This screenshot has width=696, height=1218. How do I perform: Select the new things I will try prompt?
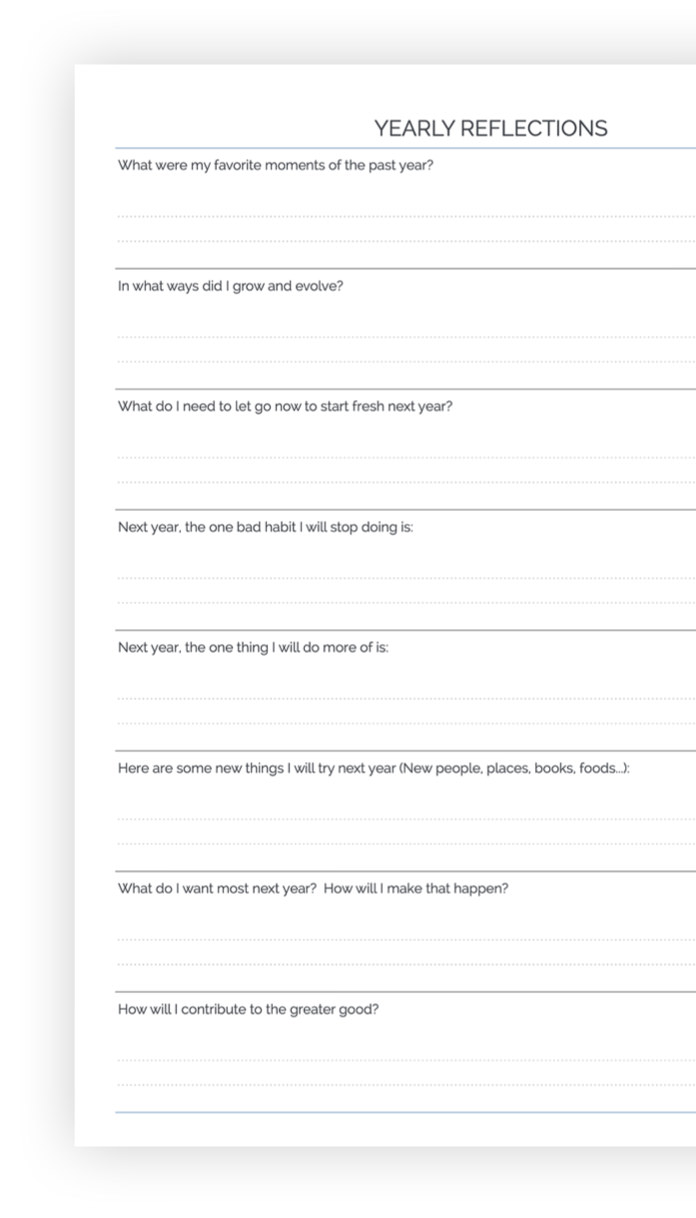[374, 769]
